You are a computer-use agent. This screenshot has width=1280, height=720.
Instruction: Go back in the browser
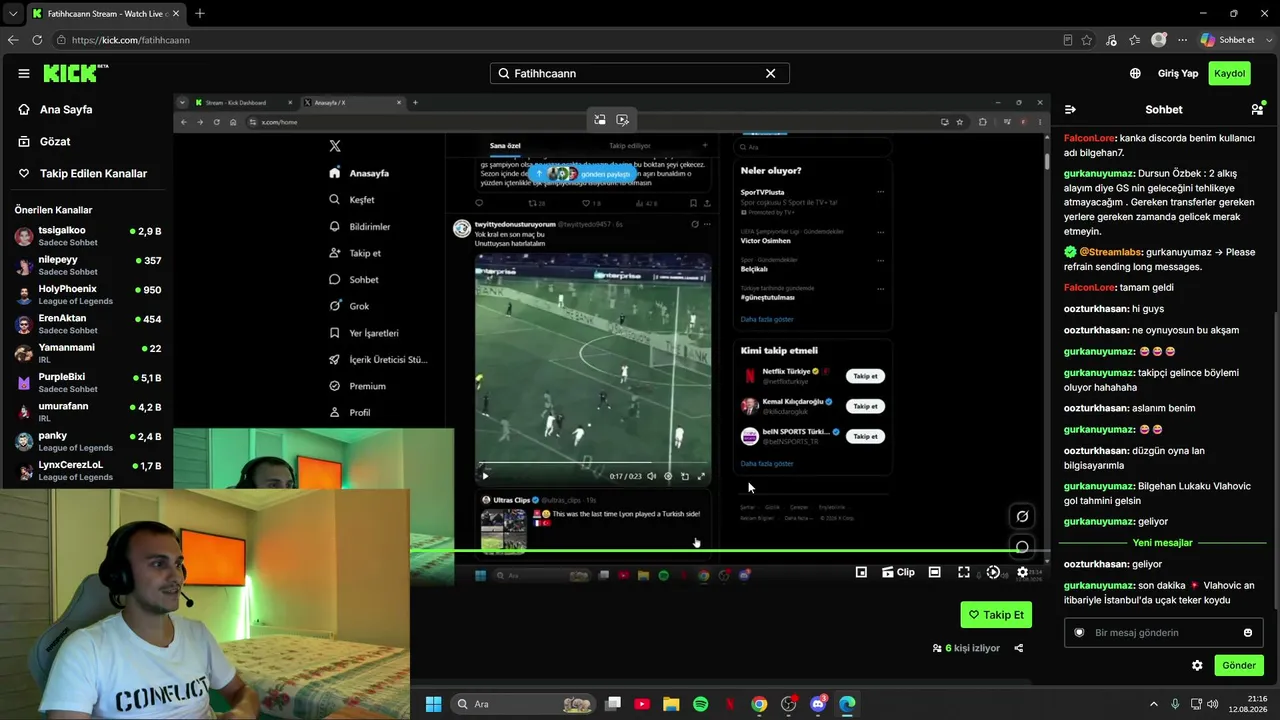pyautogui.click(x=13, y=40)
